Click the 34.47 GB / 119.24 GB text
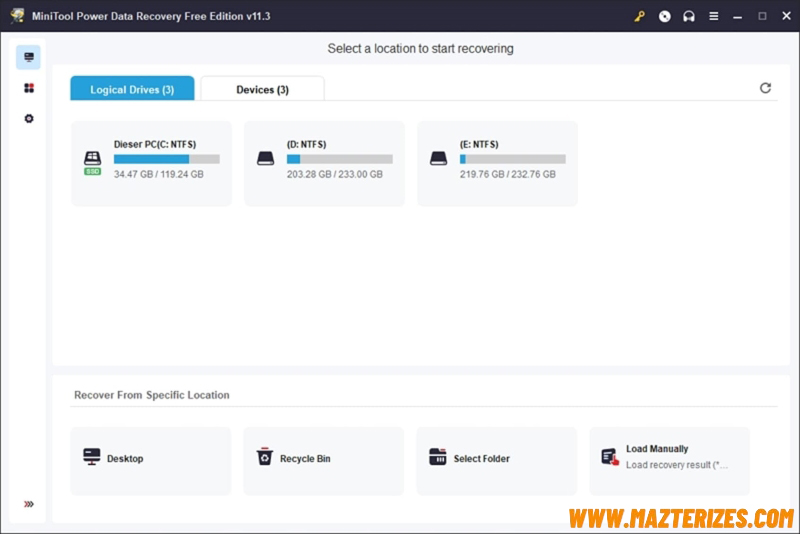 159,174
